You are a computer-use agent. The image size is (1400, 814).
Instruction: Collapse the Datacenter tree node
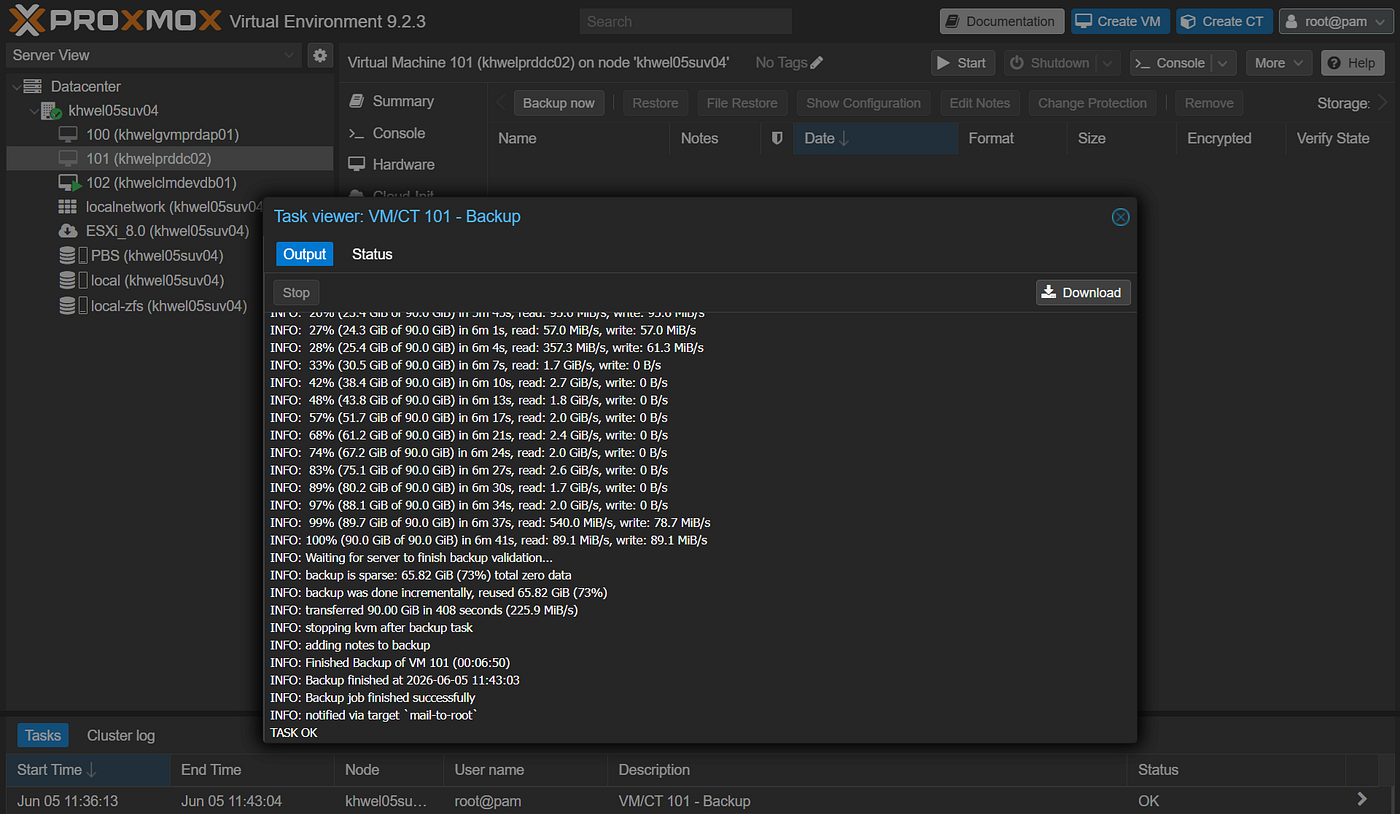pyautogui.click(x=15, y=87)
